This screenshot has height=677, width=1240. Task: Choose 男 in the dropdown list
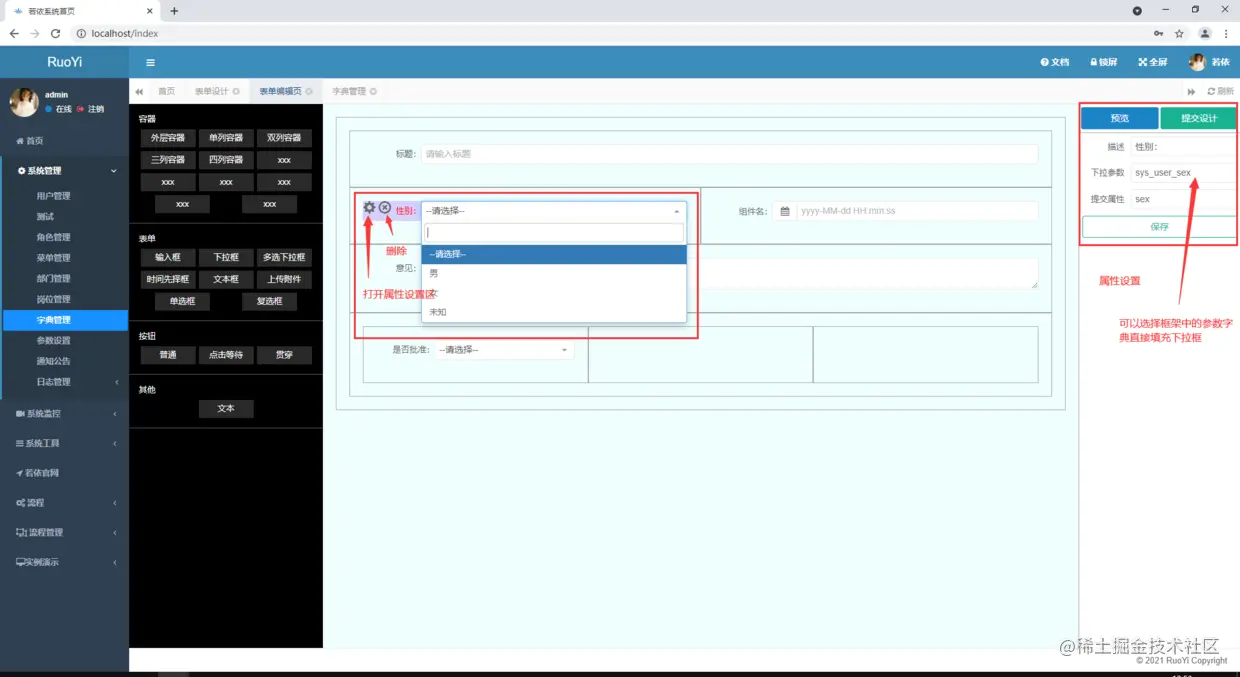pos(554,273)
